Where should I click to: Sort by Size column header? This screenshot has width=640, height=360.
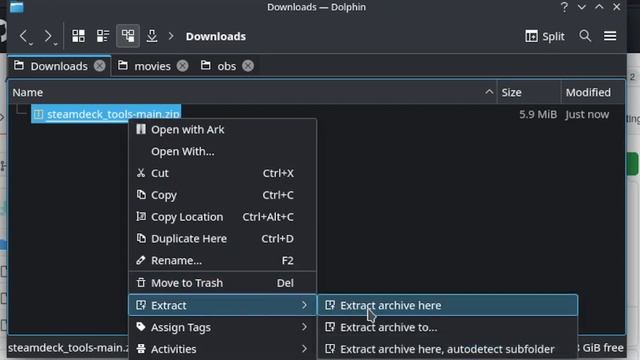point(529,92)
